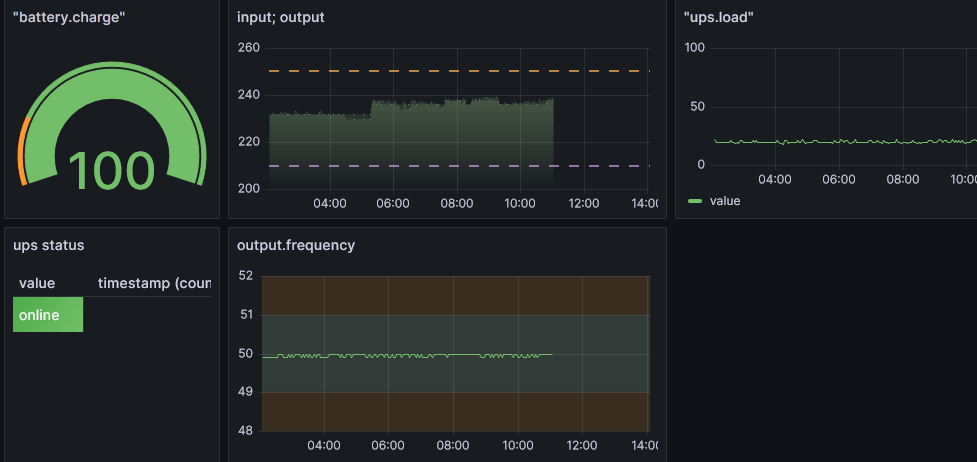Click the 08:00 label in output.frequency chart
This screenshot has width=977, height=462.
[453, 445]
